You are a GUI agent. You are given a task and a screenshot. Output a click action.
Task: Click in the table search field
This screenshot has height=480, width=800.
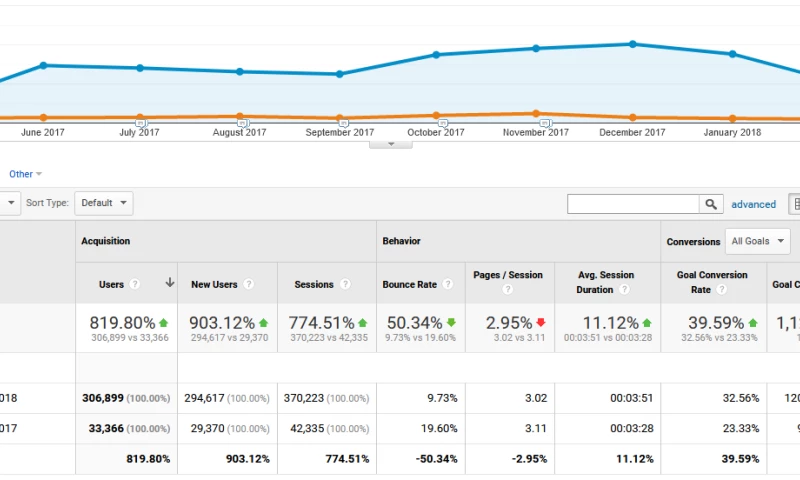pos(633,204)
